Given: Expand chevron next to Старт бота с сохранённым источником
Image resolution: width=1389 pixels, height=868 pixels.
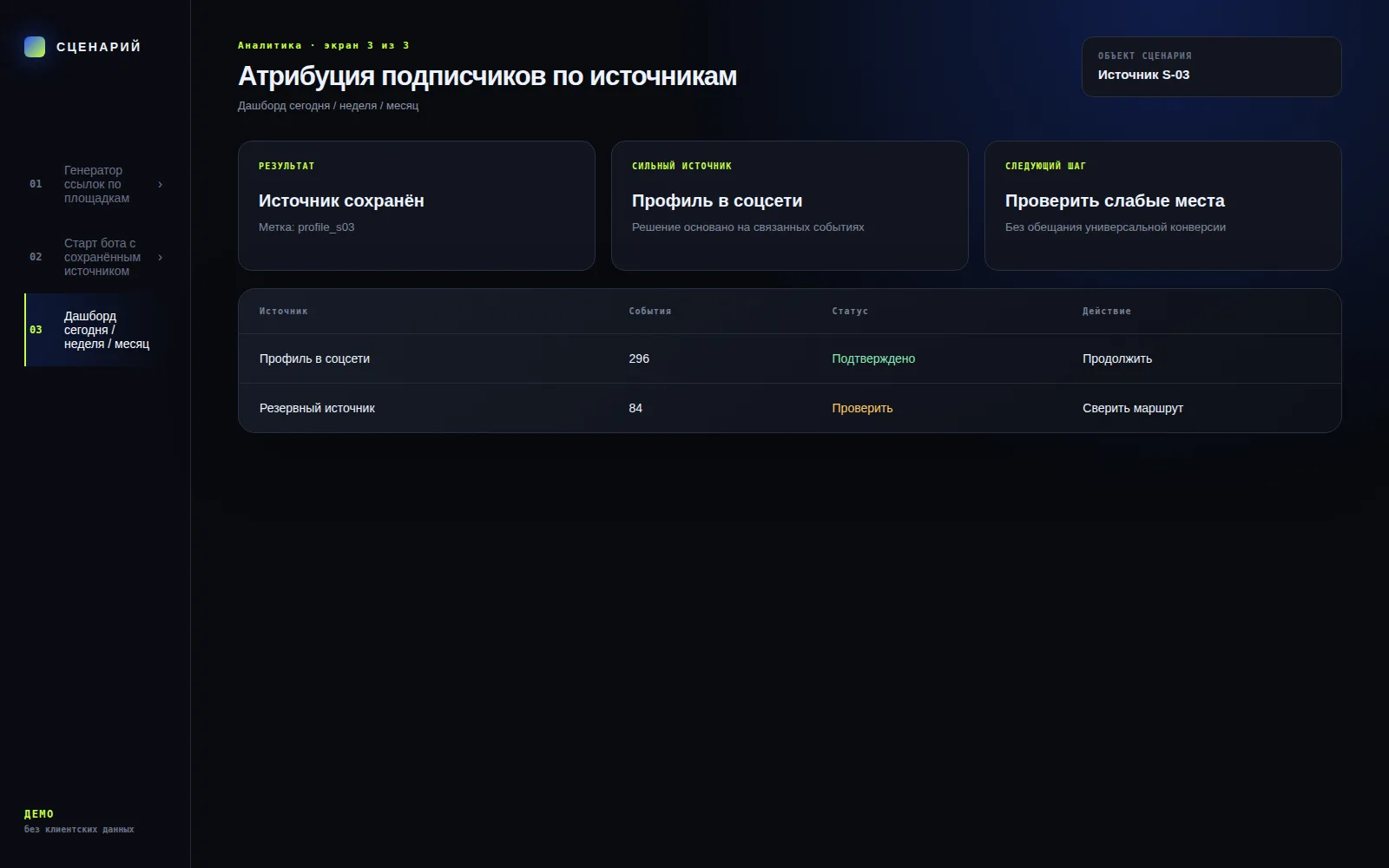Looking at the screenshot, I should click(x=160, y=257).
